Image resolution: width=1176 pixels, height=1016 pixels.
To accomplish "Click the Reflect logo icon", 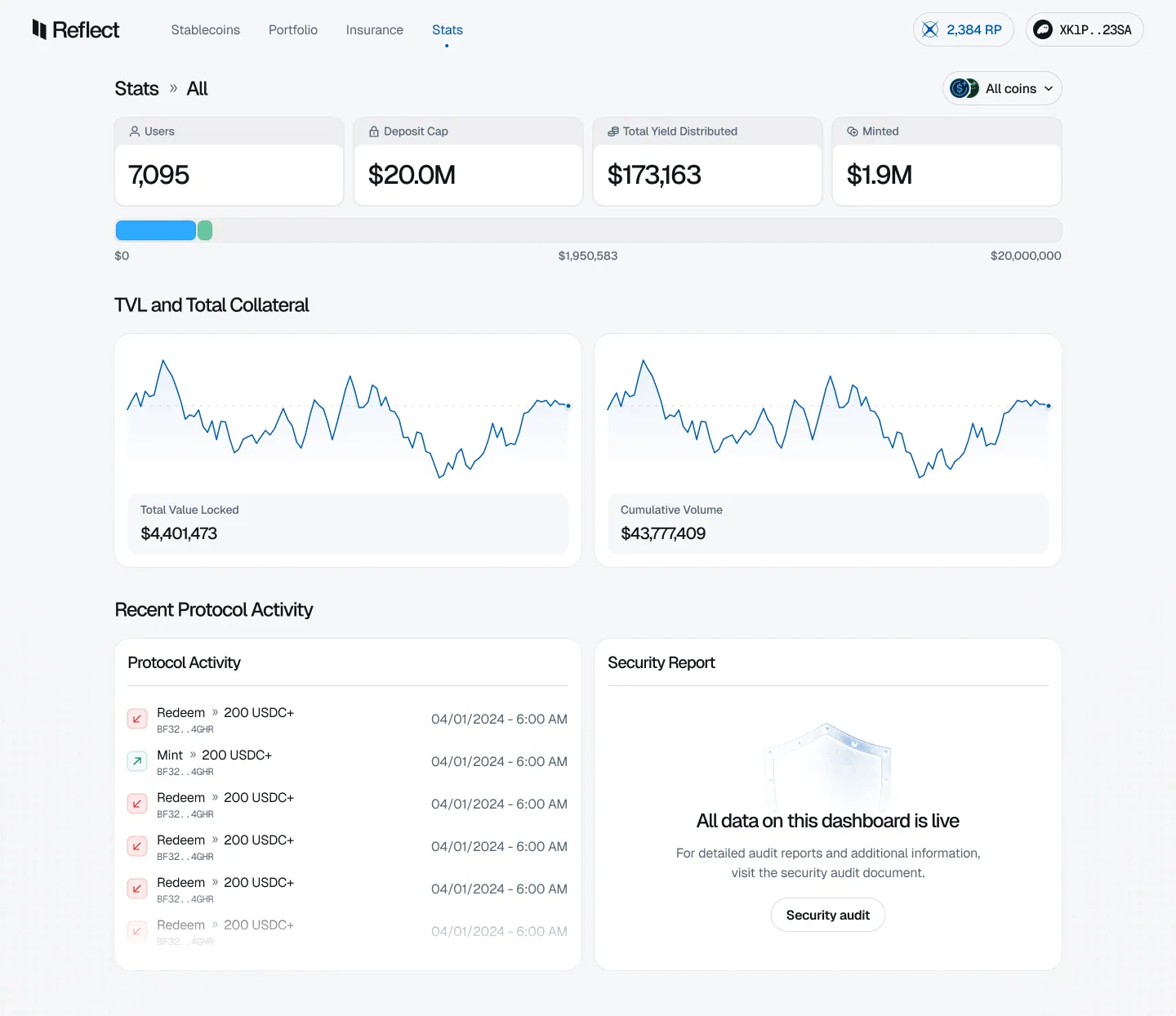I will [39, 29].
